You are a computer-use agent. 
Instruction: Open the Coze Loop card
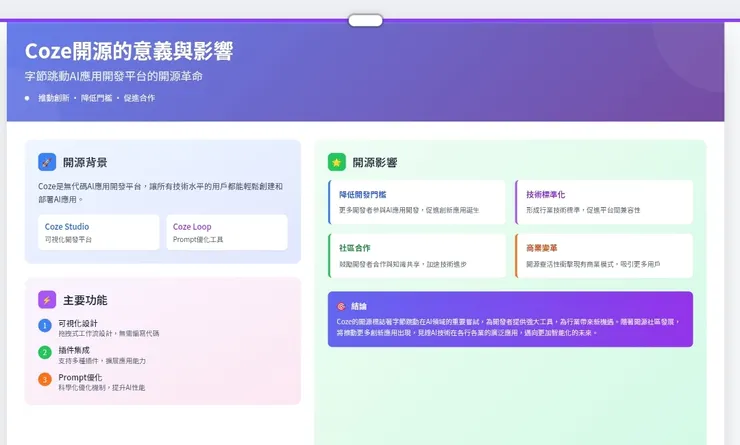227,232
